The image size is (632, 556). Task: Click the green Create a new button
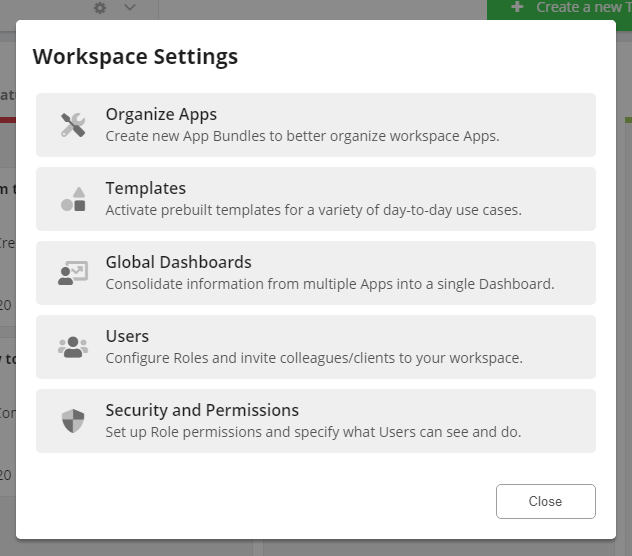[570, 8]
